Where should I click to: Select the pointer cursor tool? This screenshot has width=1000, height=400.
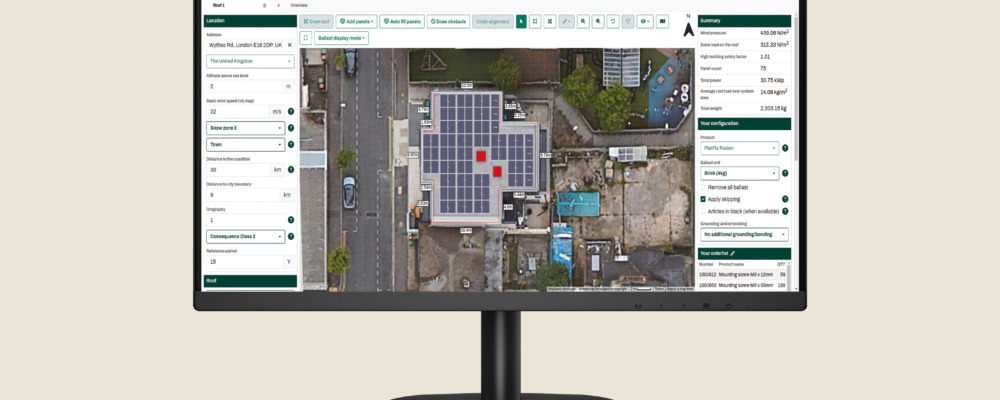(x=521, y=21)
